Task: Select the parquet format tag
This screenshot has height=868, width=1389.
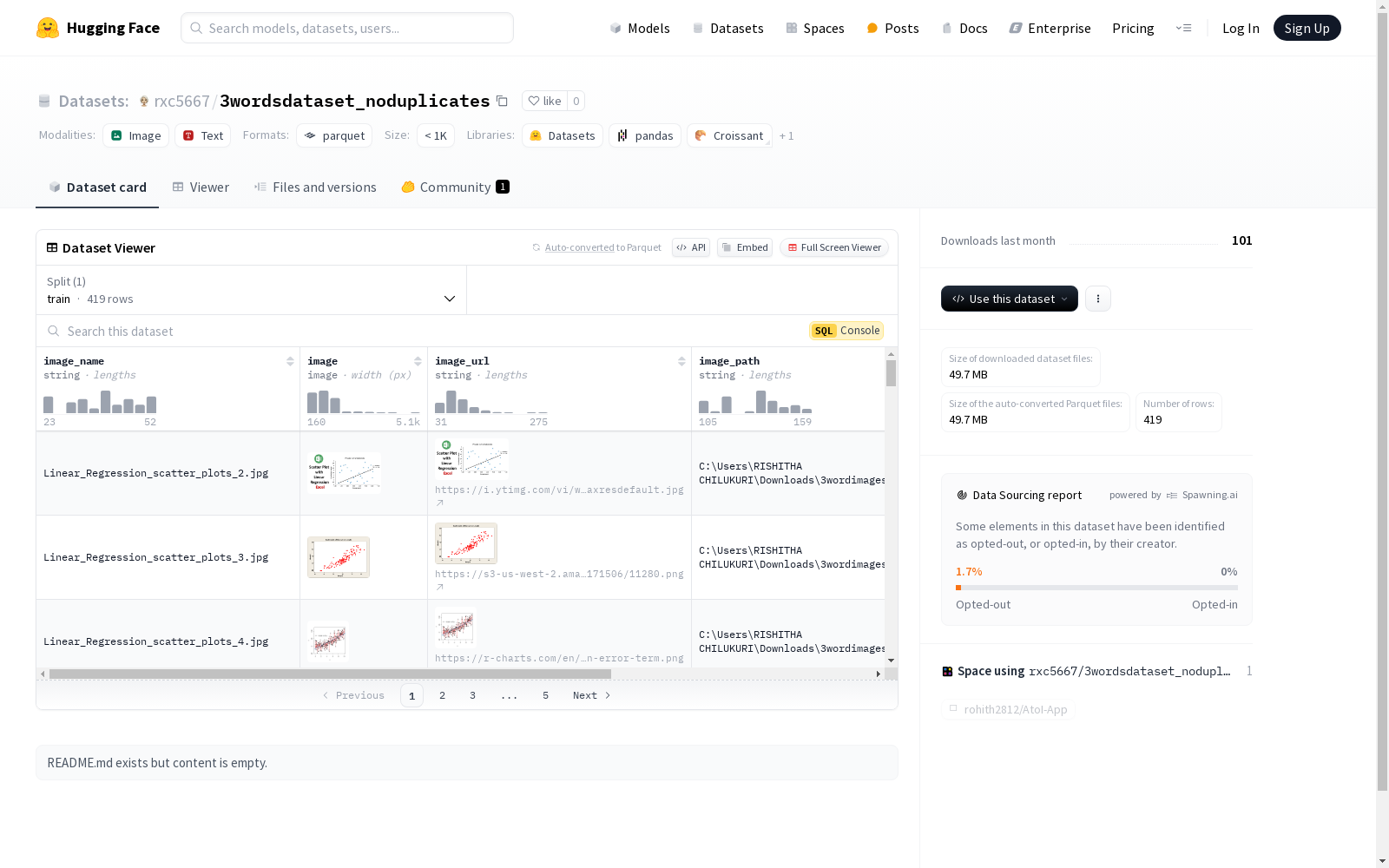Action: pos(334,135)
